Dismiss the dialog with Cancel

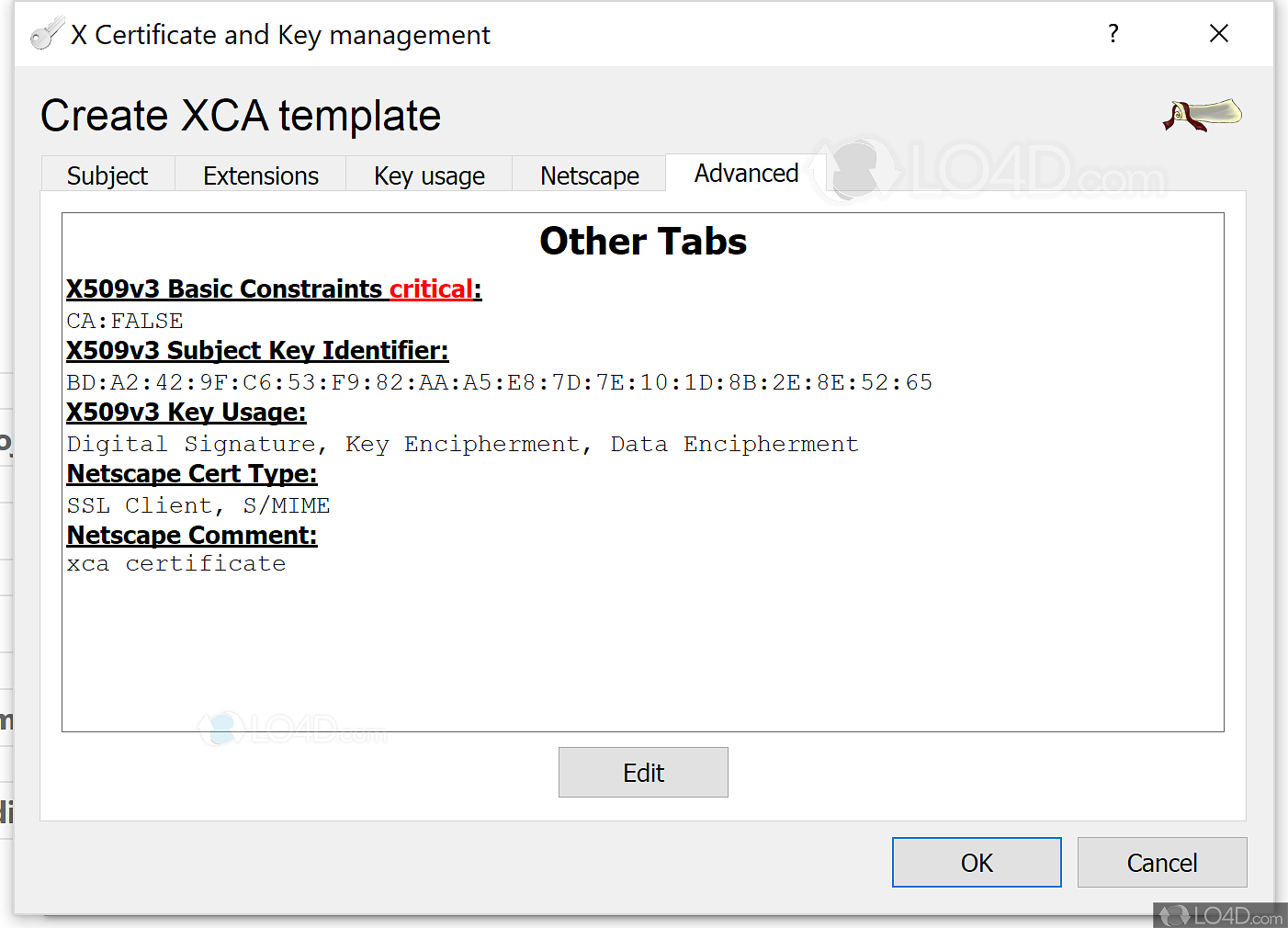click(x=1161, y=862)
